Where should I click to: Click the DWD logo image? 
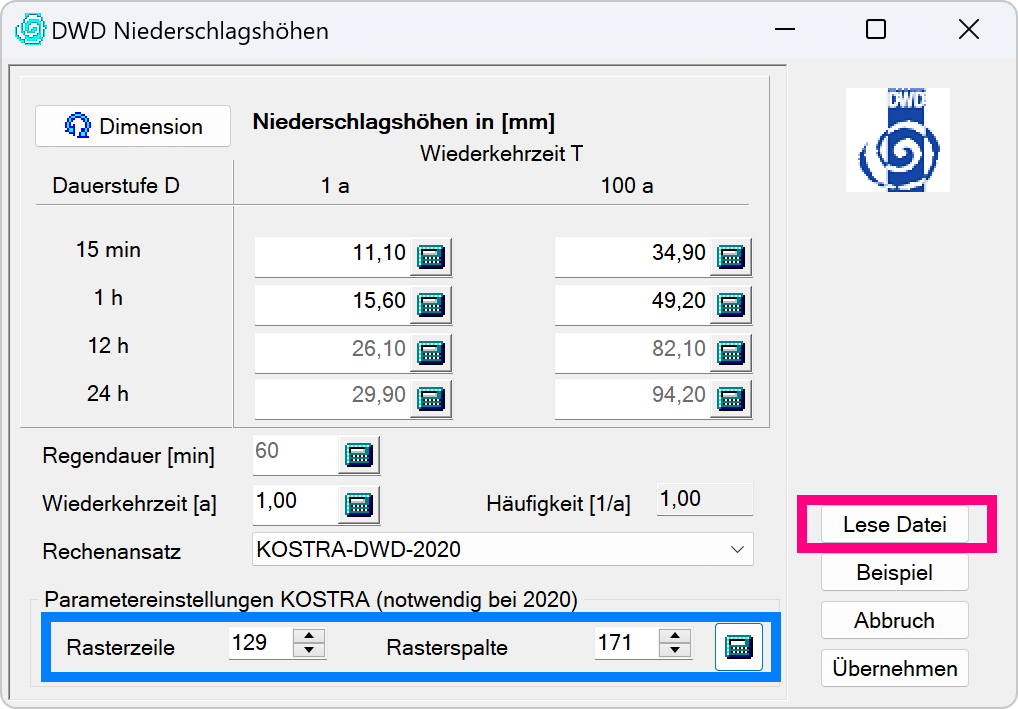[x=897, y=140]
